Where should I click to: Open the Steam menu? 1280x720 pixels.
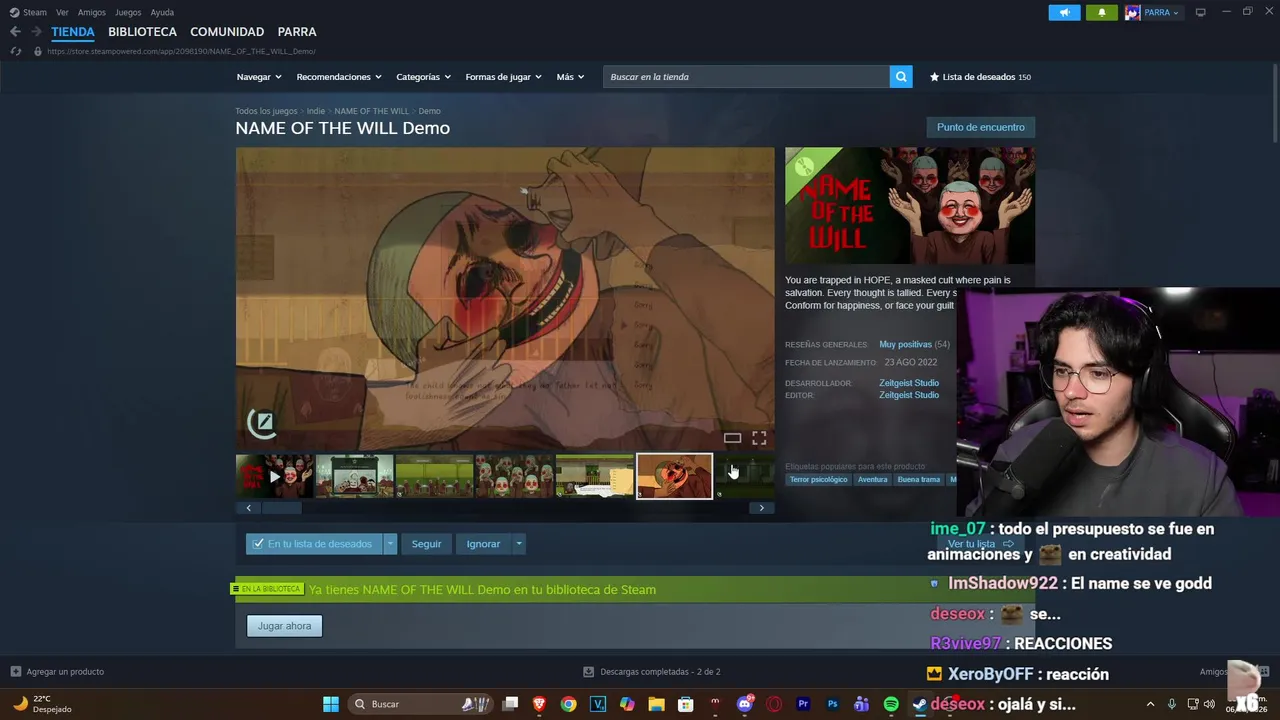click(34, 12)
